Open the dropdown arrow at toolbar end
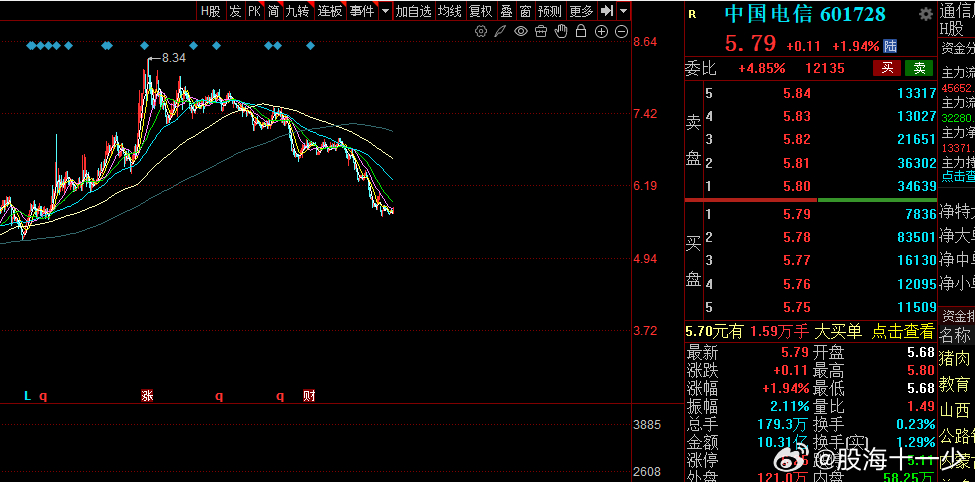This screenshot has width=975, height=482. [623, 11]
